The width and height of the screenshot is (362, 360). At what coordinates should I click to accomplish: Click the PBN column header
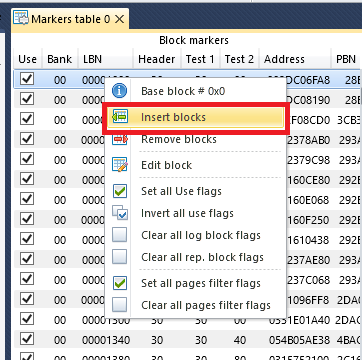(346, 59)
